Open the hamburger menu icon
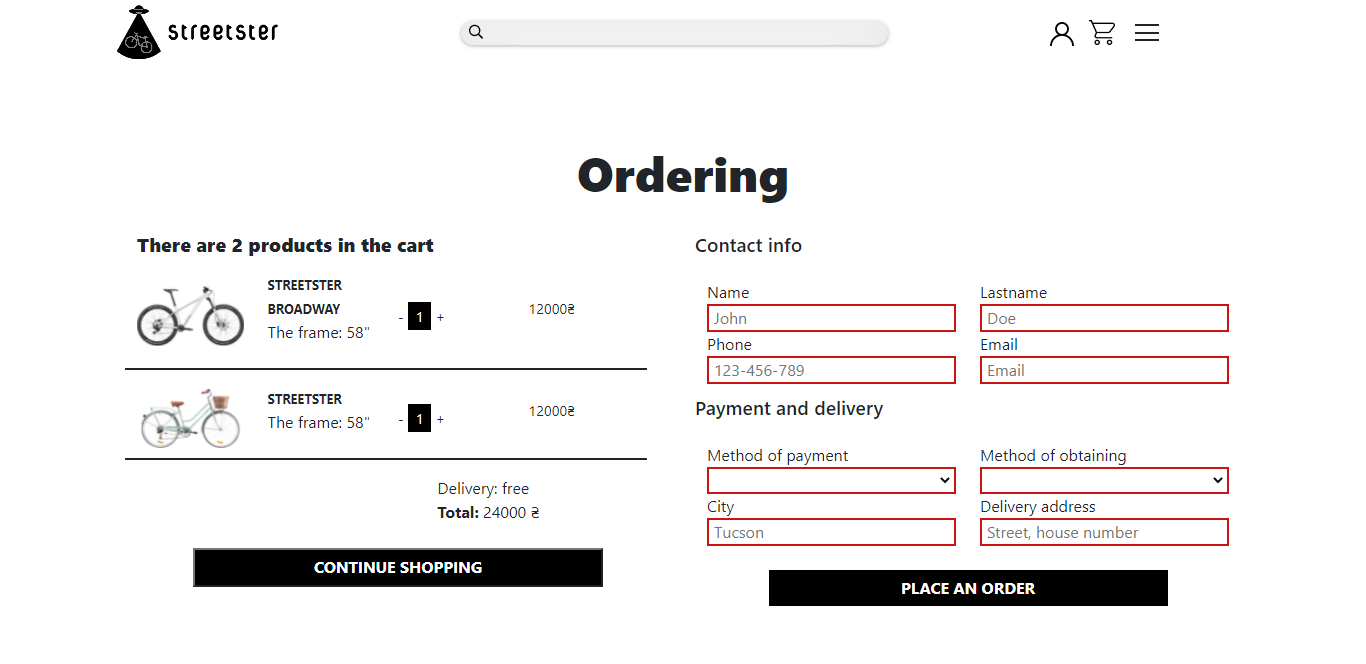 point(1147,33)
